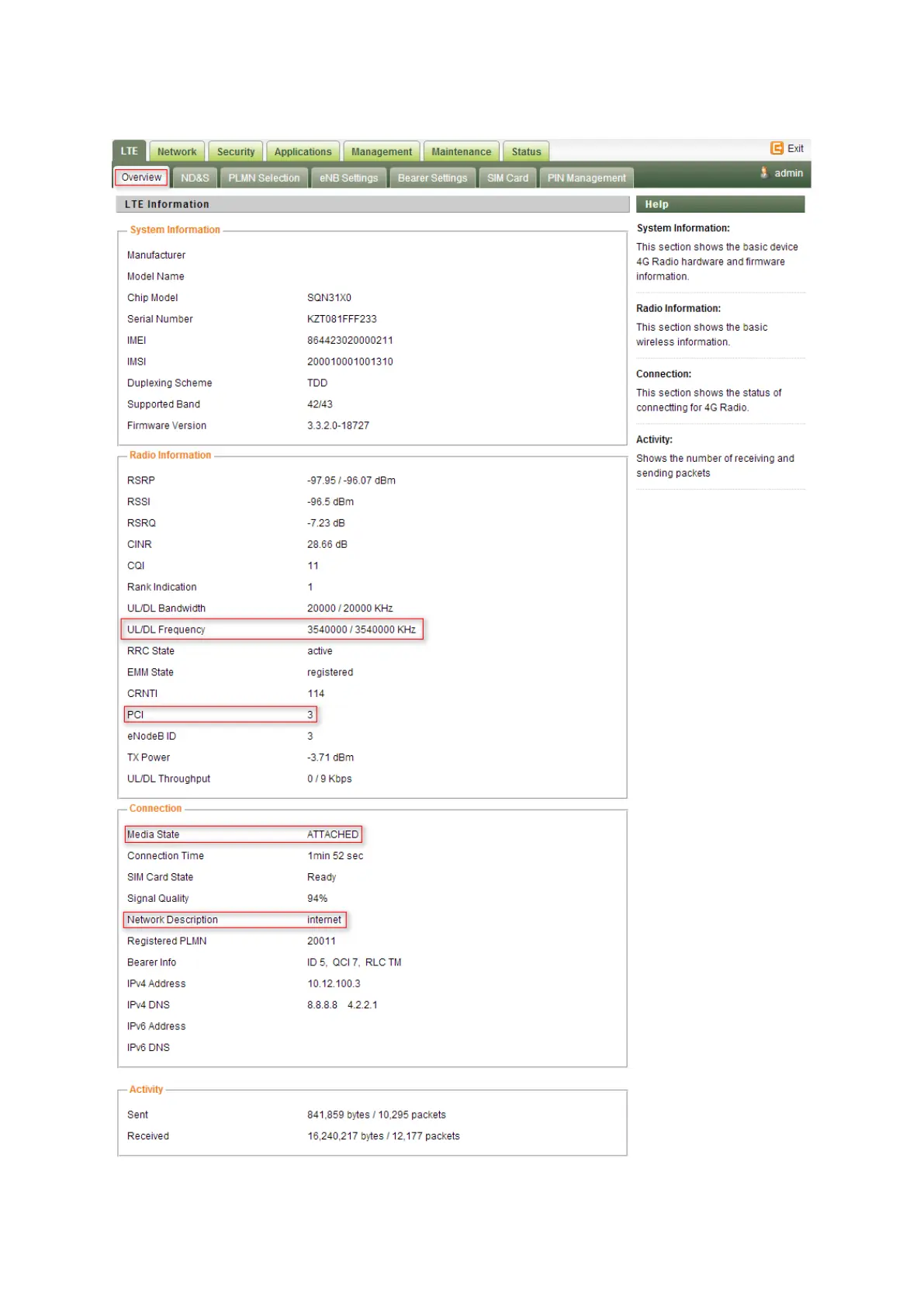Click RSSI value -96.5 dBm

pyautogui.click(x=330, y=502)
